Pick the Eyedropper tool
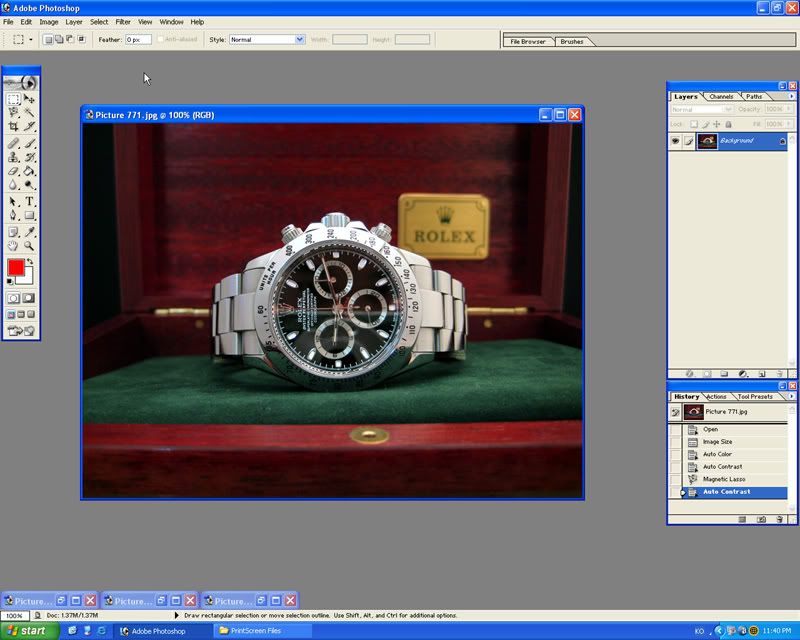Viewport: 800px width, 640px height. (29, 233)
